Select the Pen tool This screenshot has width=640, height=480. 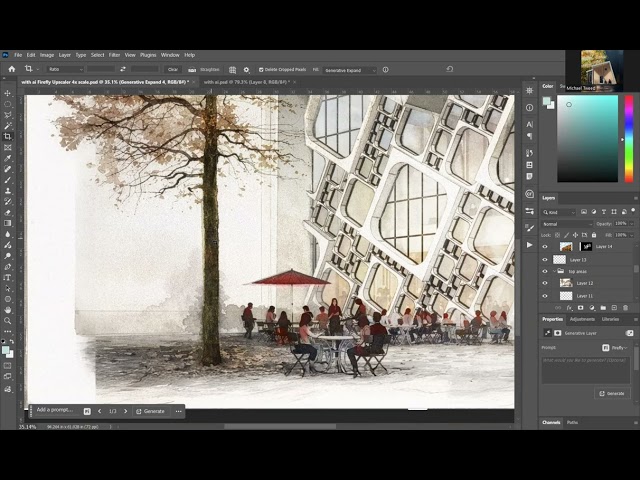[7, 267]
